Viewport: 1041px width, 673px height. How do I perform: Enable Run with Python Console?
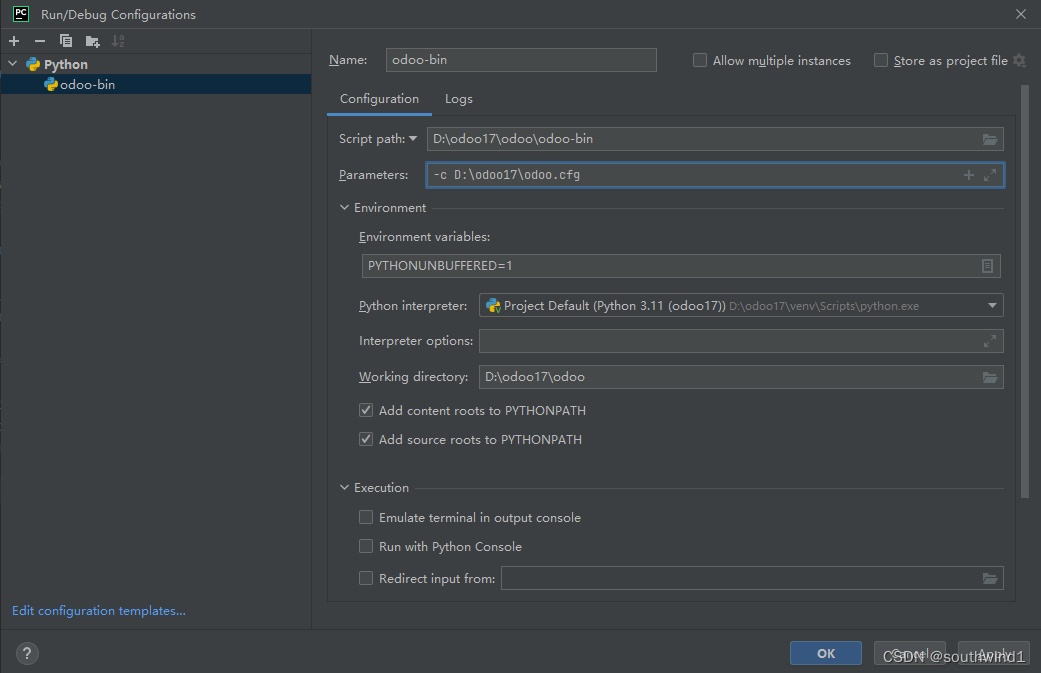(x=366, y=546)
